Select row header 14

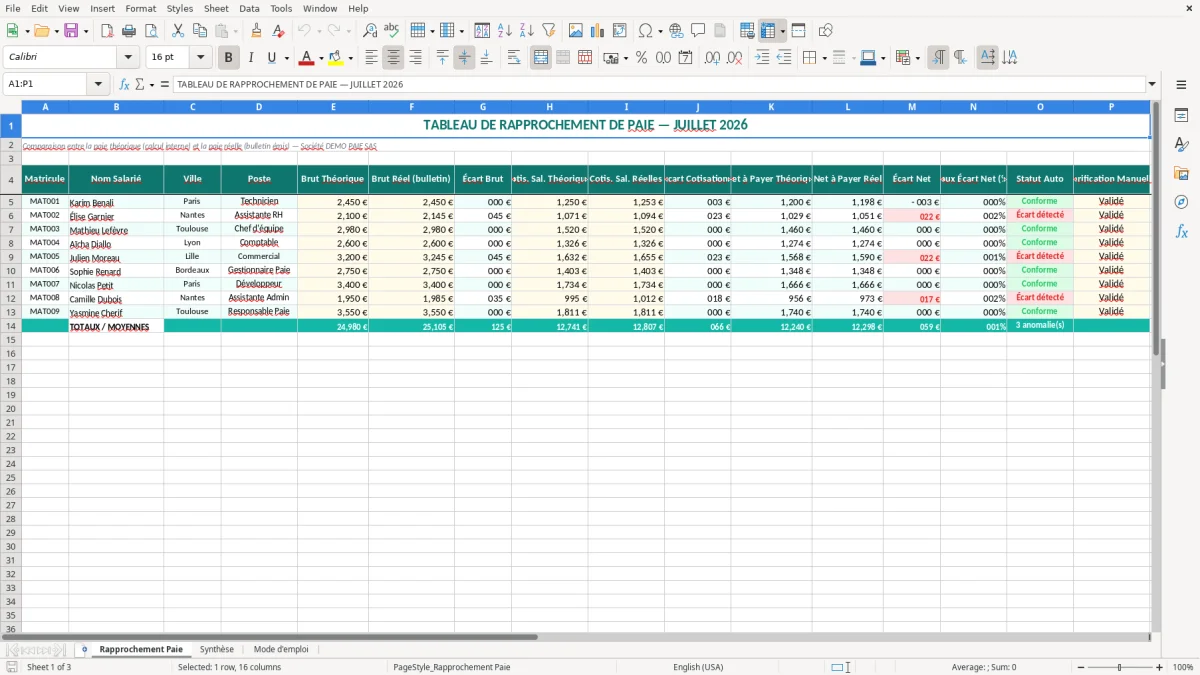(x=11, y=326)
